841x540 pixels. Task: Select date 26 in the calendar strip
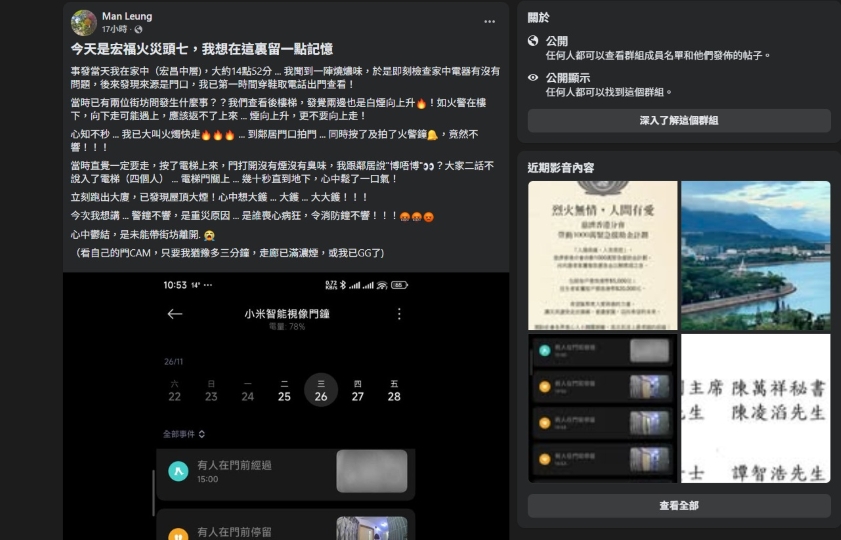tap(320, 391)
